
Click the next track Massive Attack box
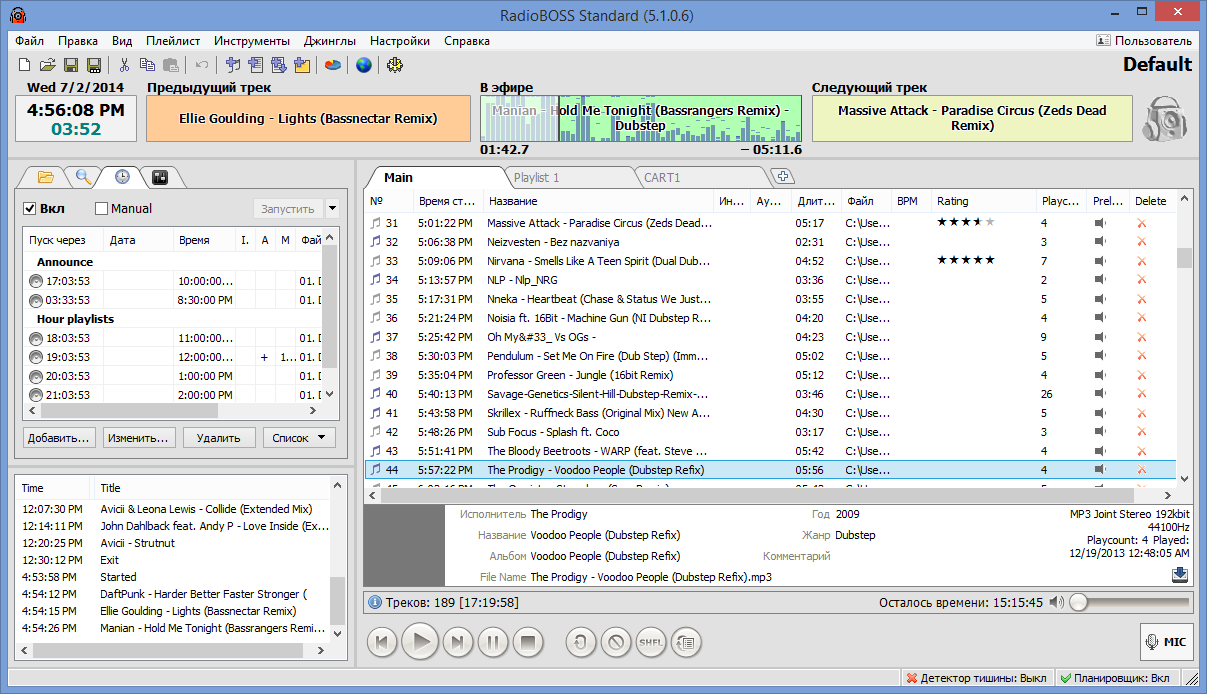point(972,119)
